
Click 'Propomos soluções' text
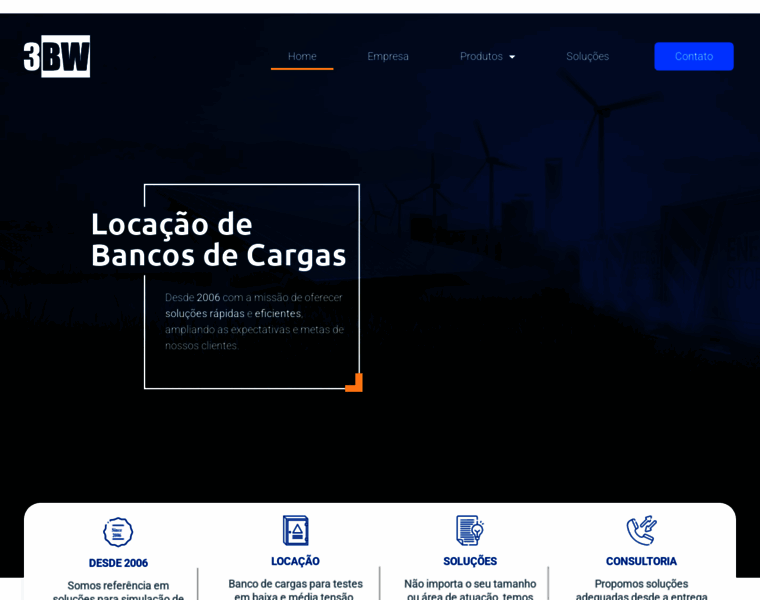point(641,584)
